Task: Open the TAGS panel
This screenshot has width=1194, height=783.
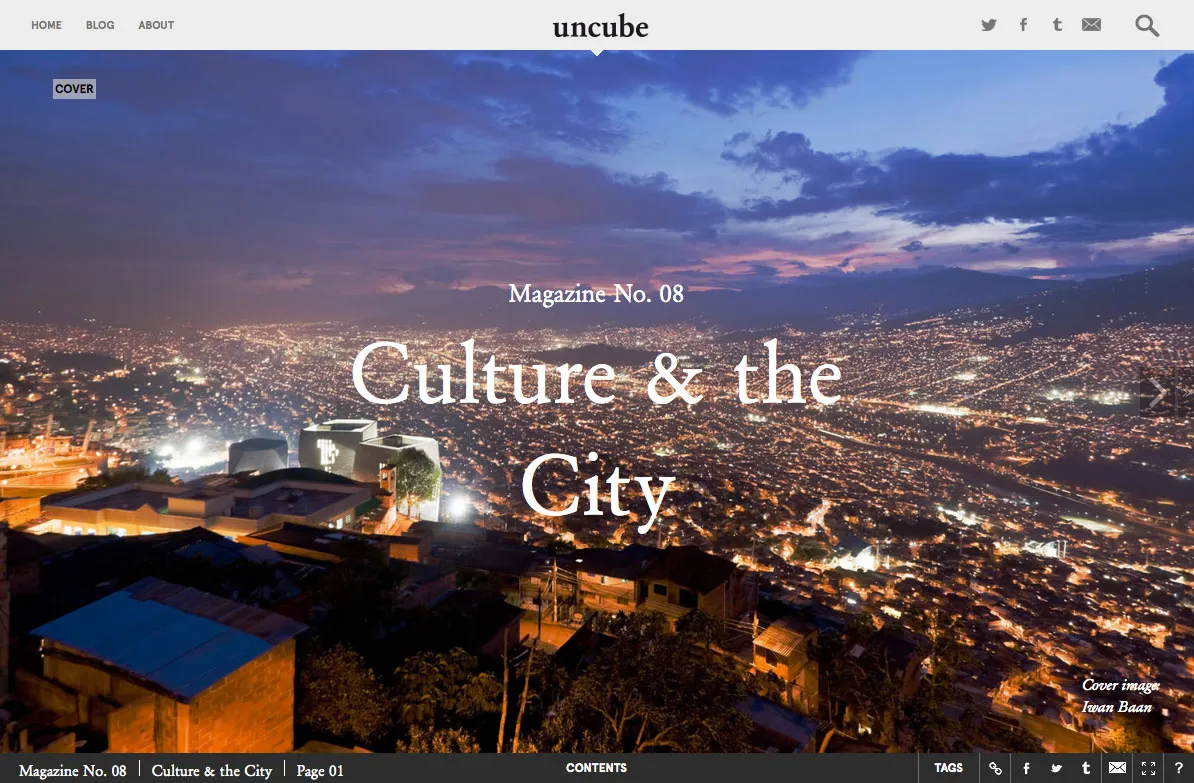Action: (x=949, y=768)
